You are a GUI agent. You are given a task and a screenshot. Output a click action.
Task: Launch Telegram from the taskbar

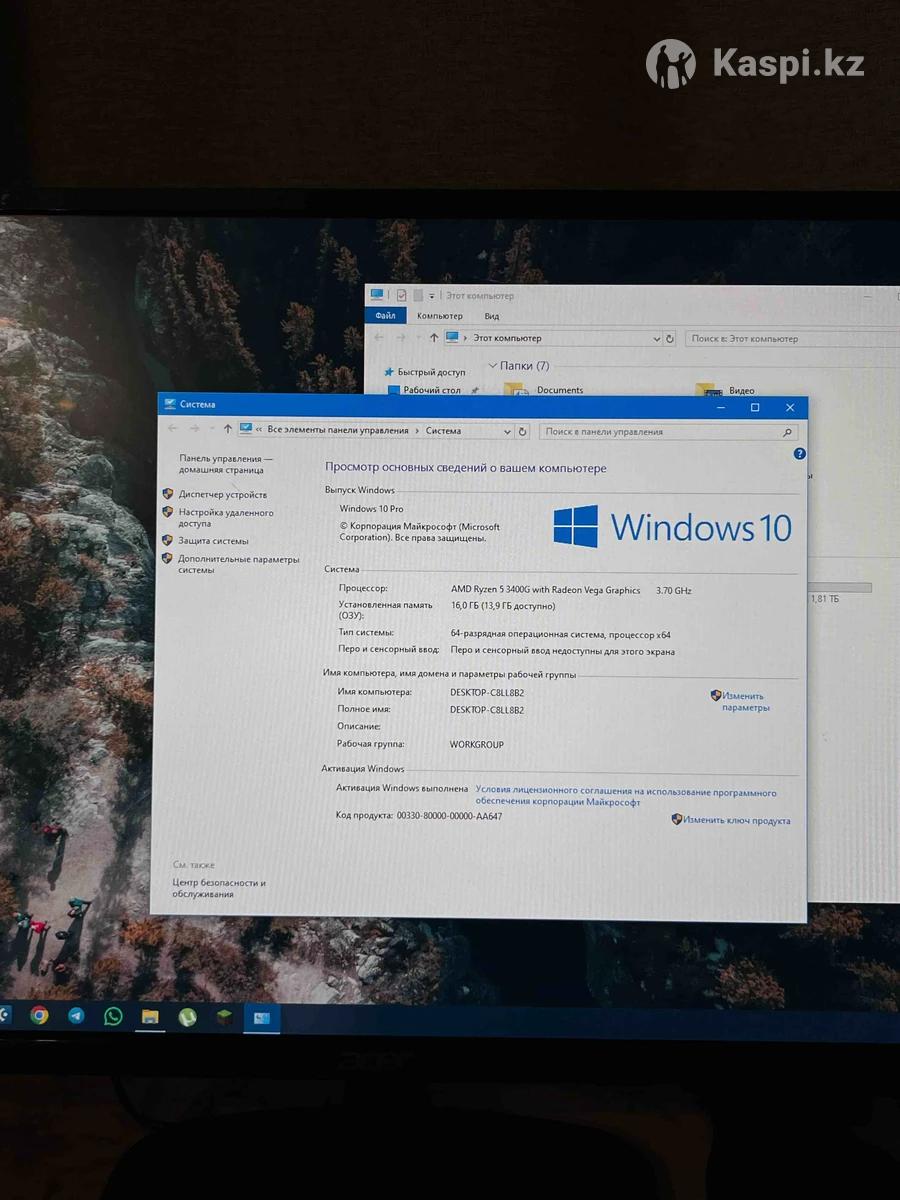pos(76,1015)
